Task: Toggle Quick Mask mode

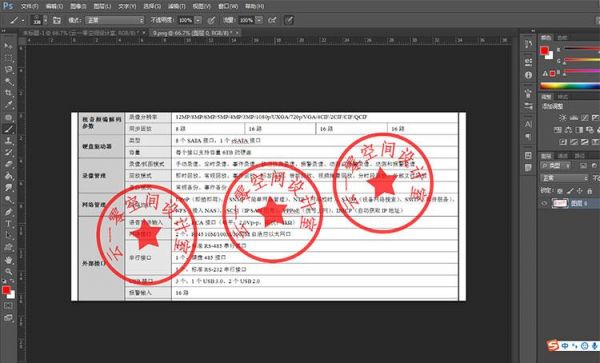Action: (8, 306)
